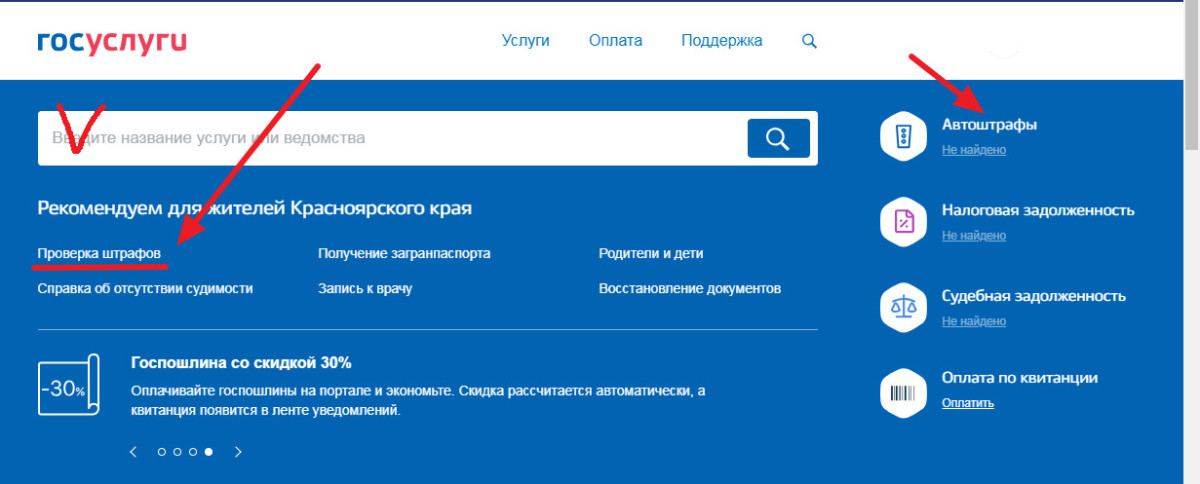Click the Налоговая задолженность document icon
Image resolution: width=1200 pixels, height=484 pixels.
[904, 222]
